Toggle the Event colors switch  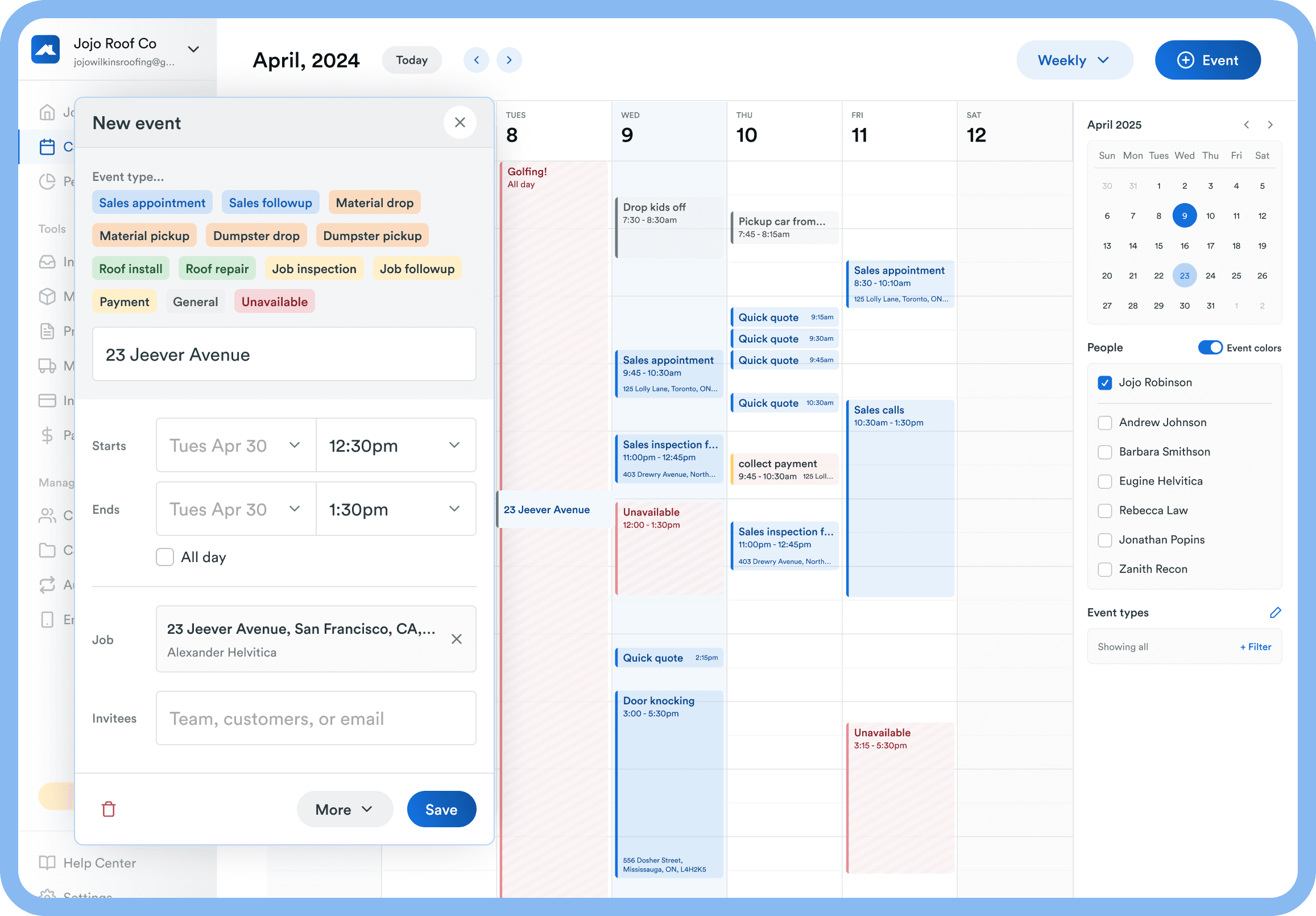coord(1210,348)
